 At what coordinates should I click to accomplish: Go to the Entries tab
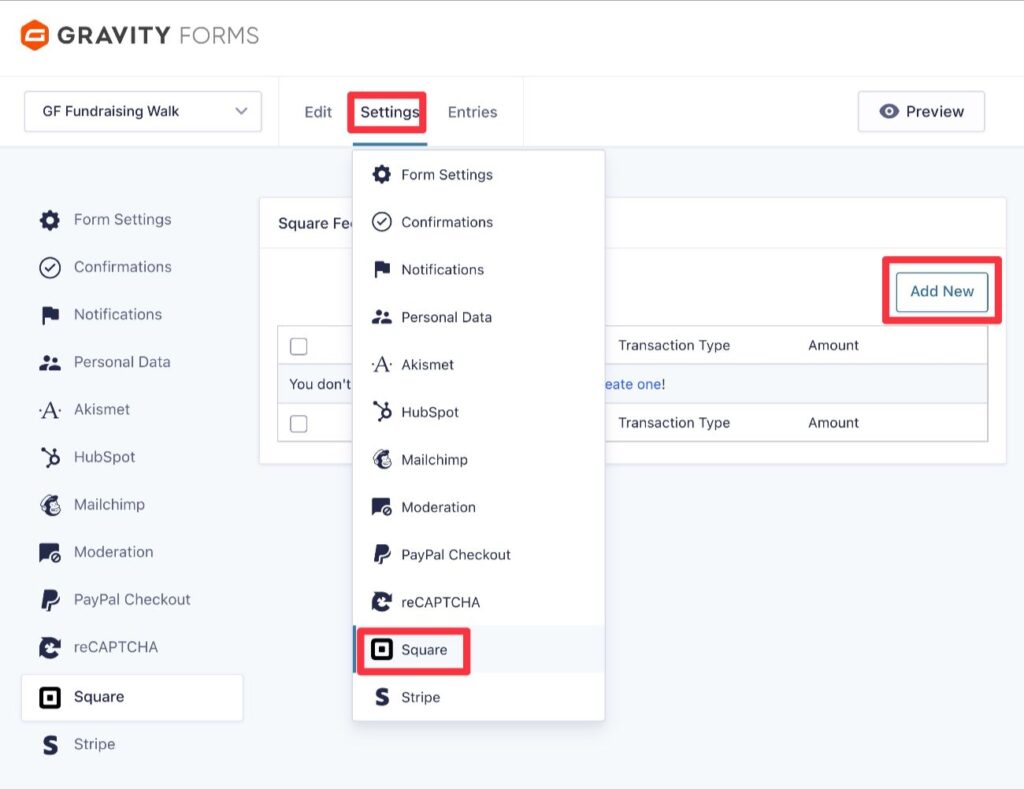tap(472, 112)
